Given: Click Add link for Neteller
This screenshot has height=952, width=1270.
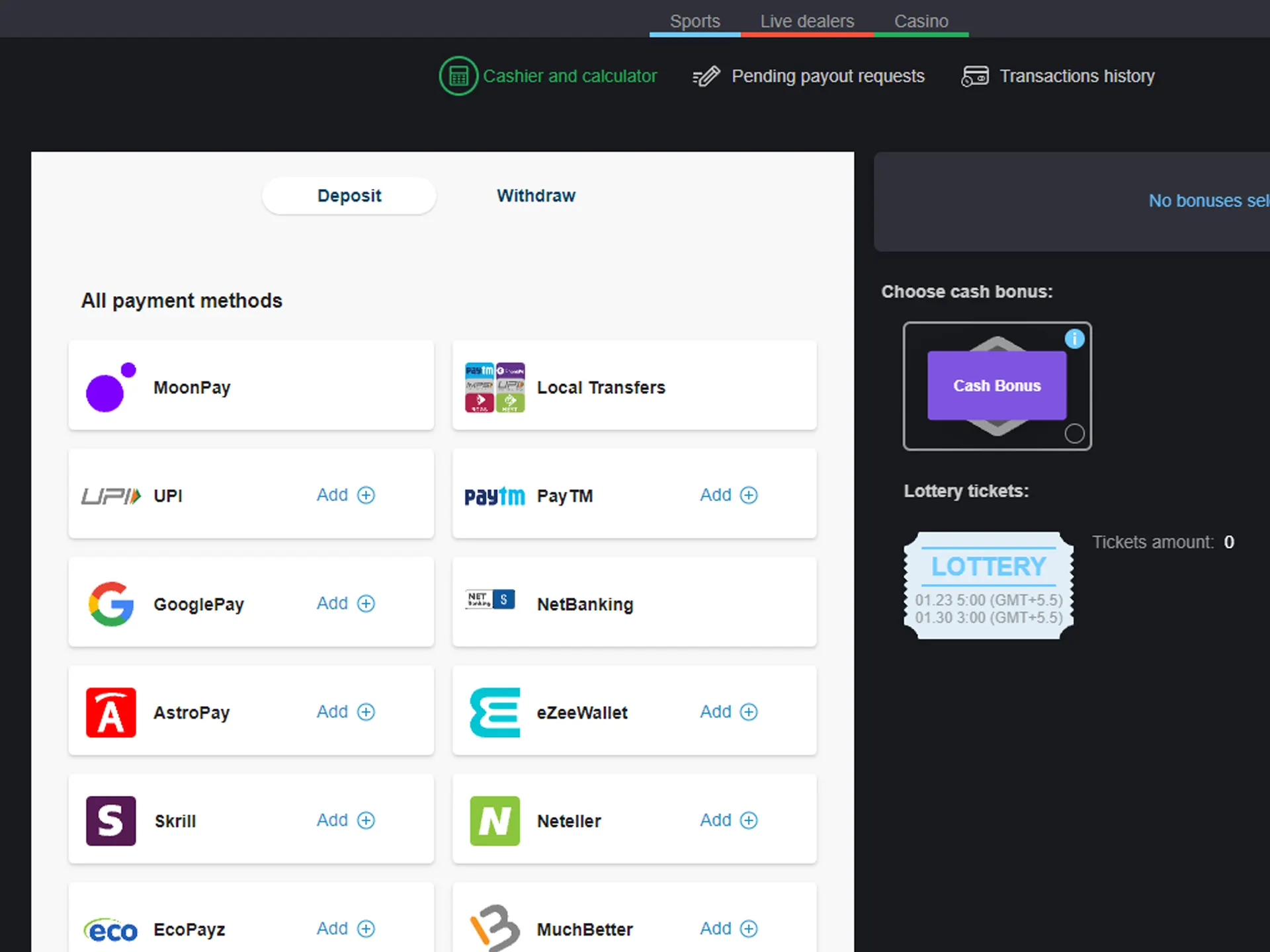Looking at the screenshot, I should [x=716, y=820].
